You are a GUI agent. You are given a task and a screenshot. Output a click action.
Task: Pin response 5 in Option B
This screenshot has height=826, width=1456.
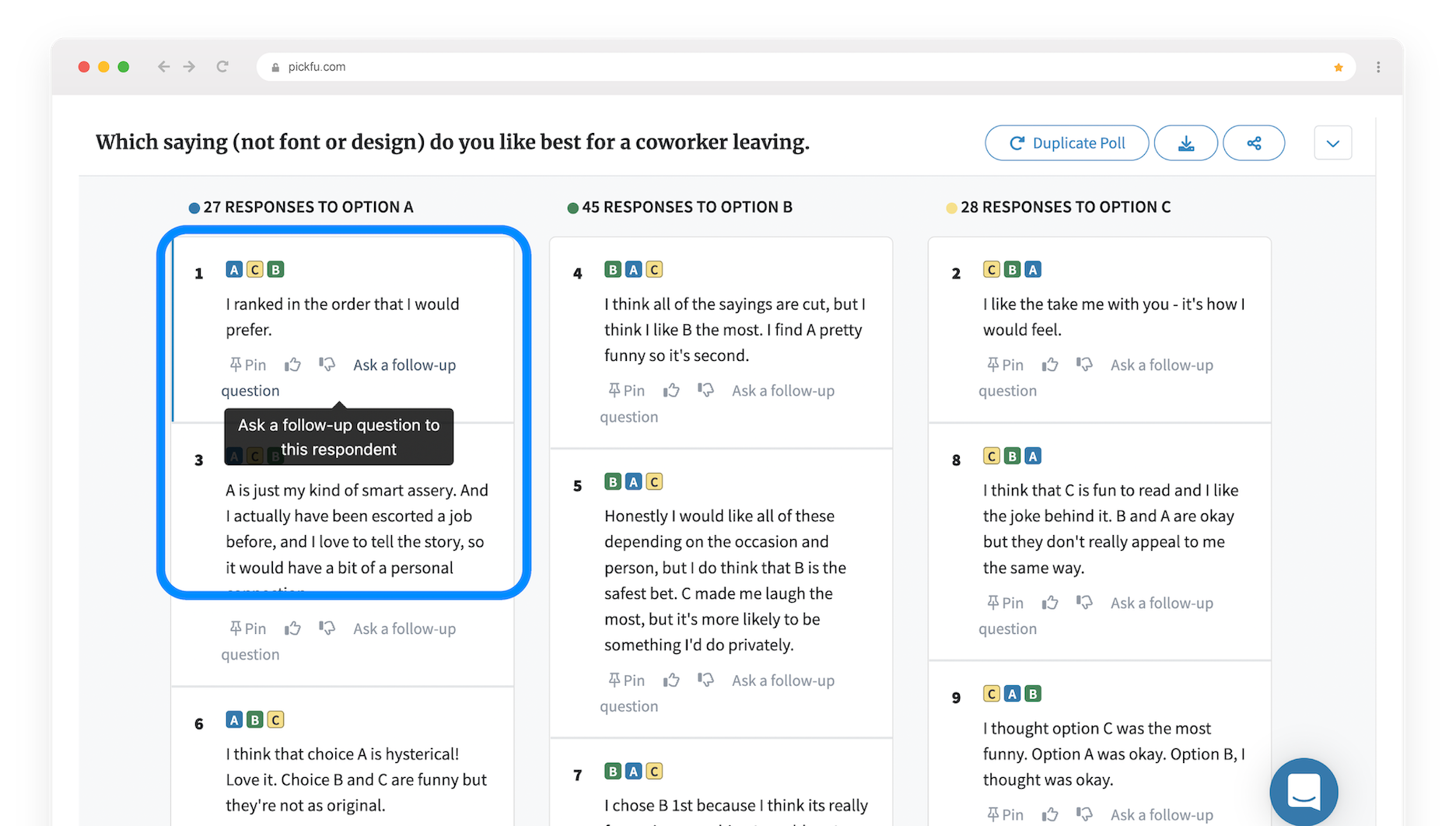coord(626,681)
